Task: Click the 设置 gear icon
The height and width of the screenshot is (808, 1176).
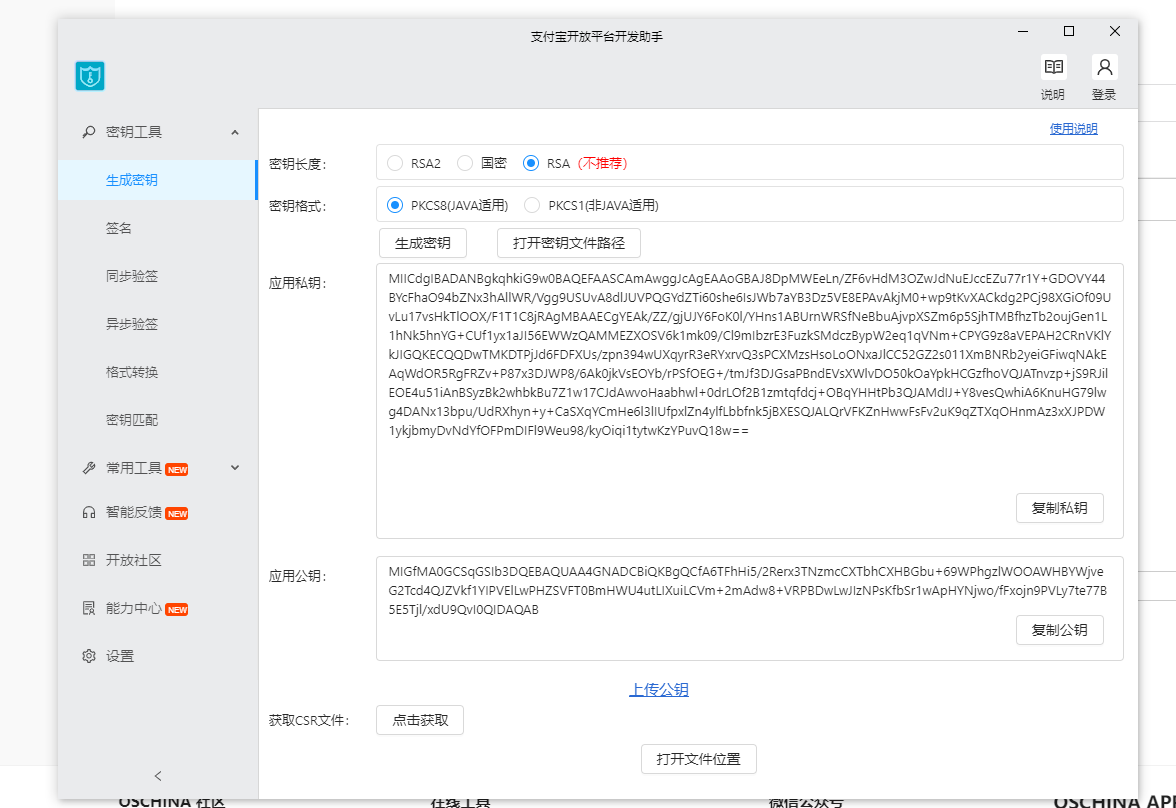Action: coord(88,656)
